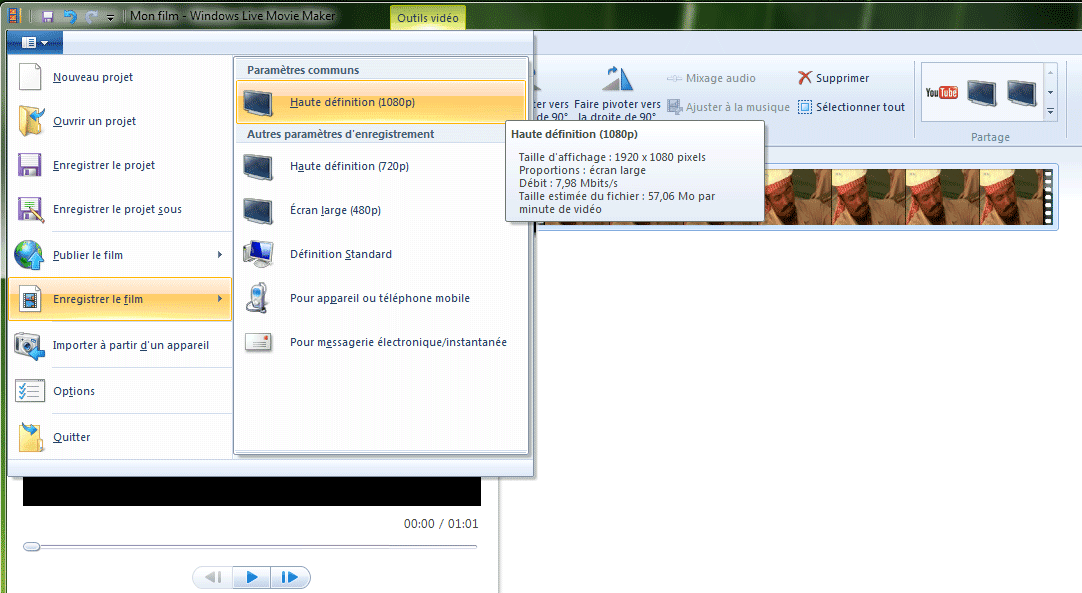Step to previous frame

(213, 577)
